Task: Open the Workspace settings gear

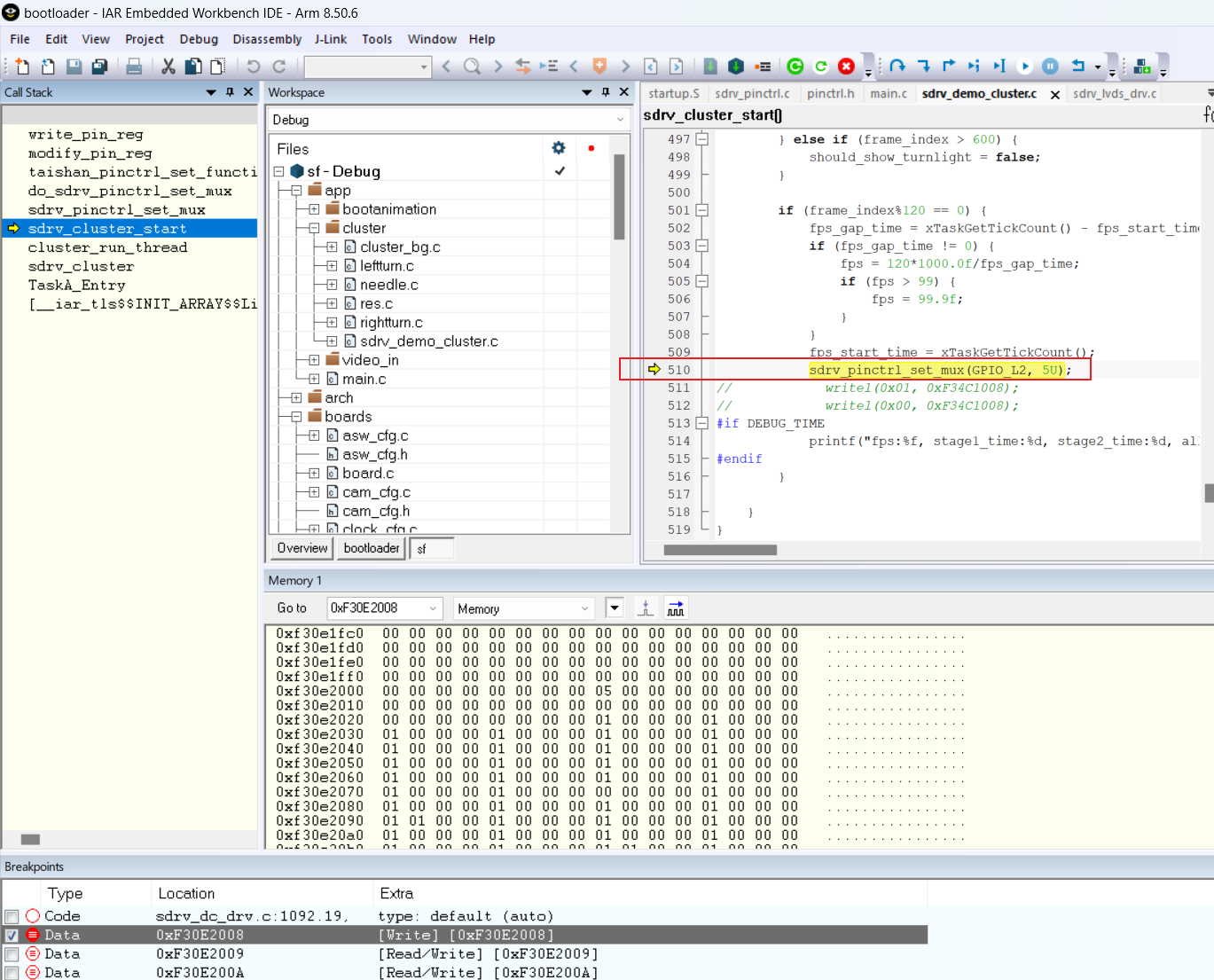Action: [558, 149]
